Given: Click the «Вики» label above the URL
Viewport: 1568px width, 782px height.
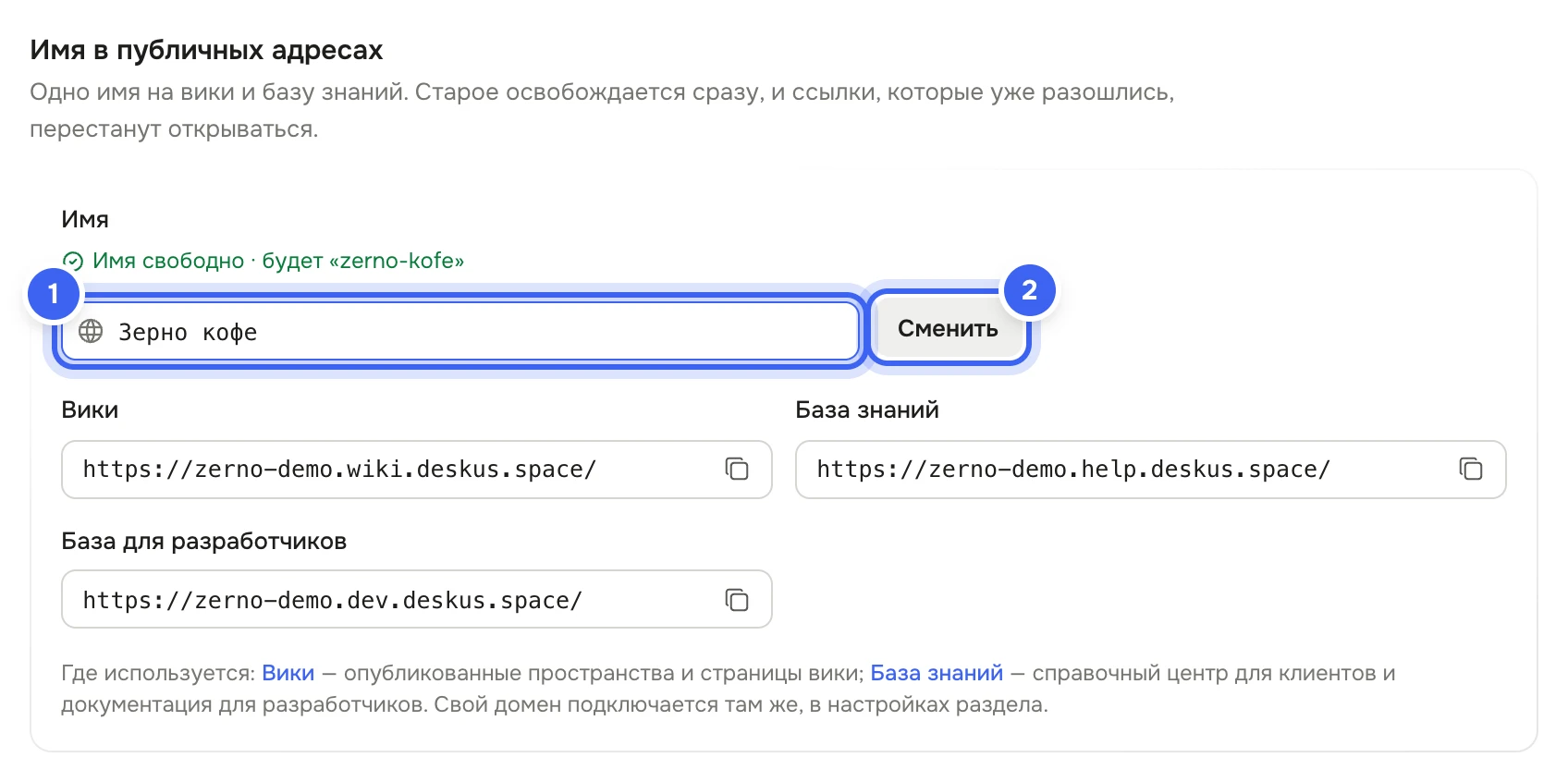Looking at the screenshot, I should 90,409.
